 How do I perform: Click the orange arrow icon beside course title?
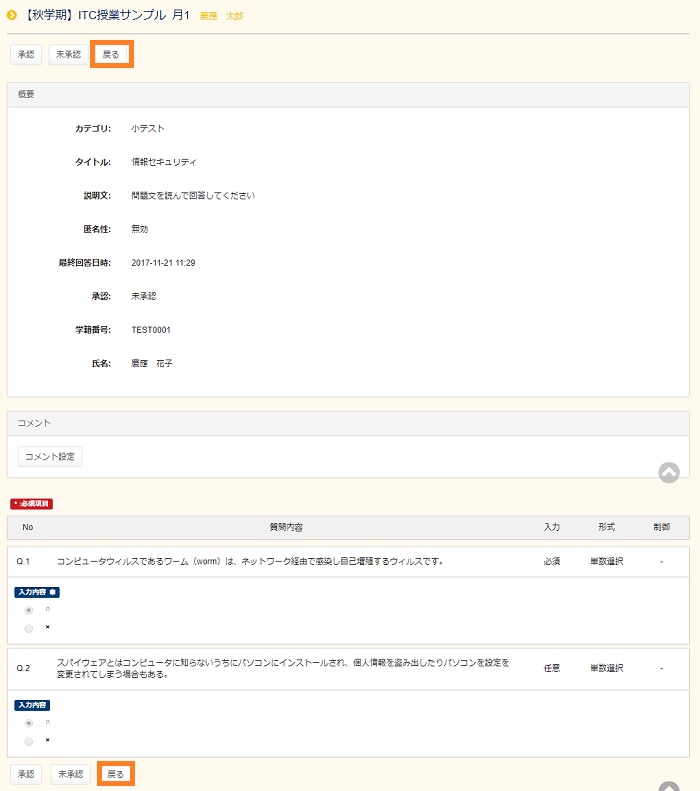coord(12,15)
